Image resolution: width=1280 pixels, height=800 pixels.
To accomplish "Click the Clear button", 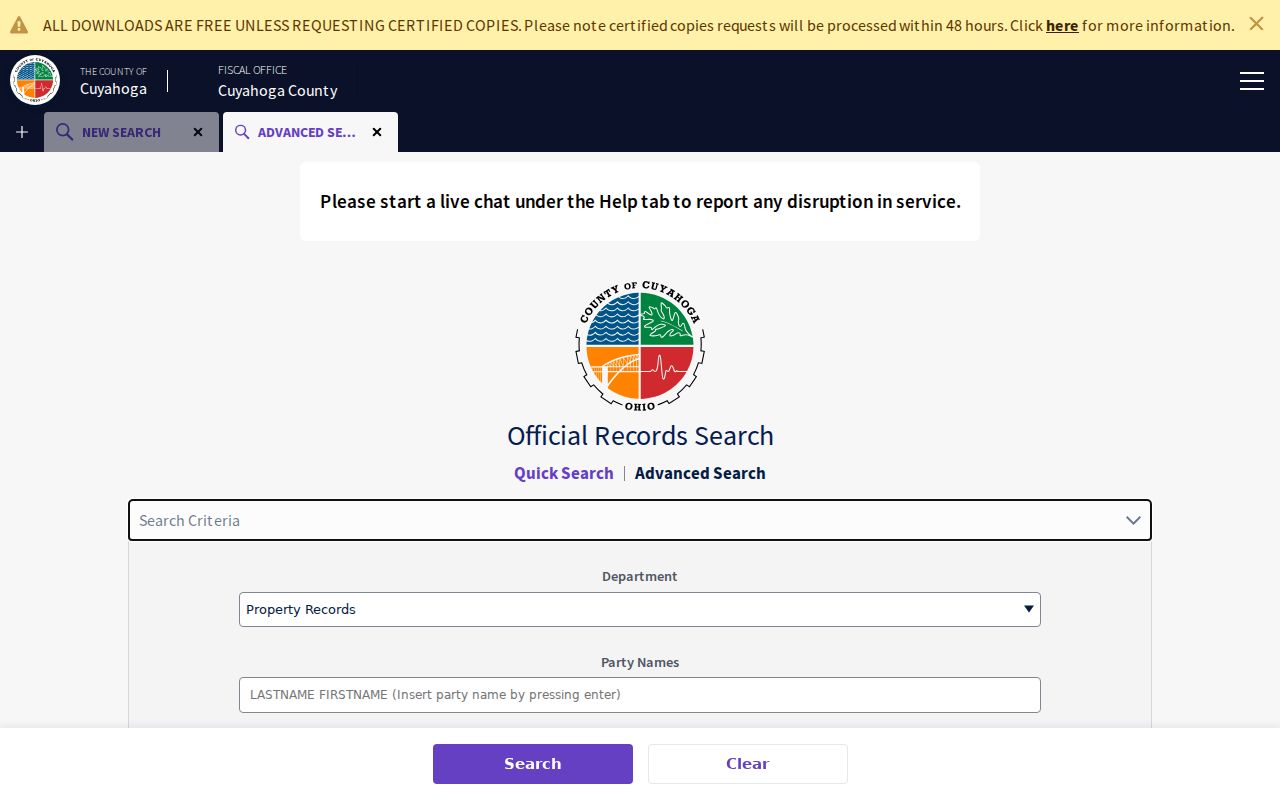I will pos(748,764).
